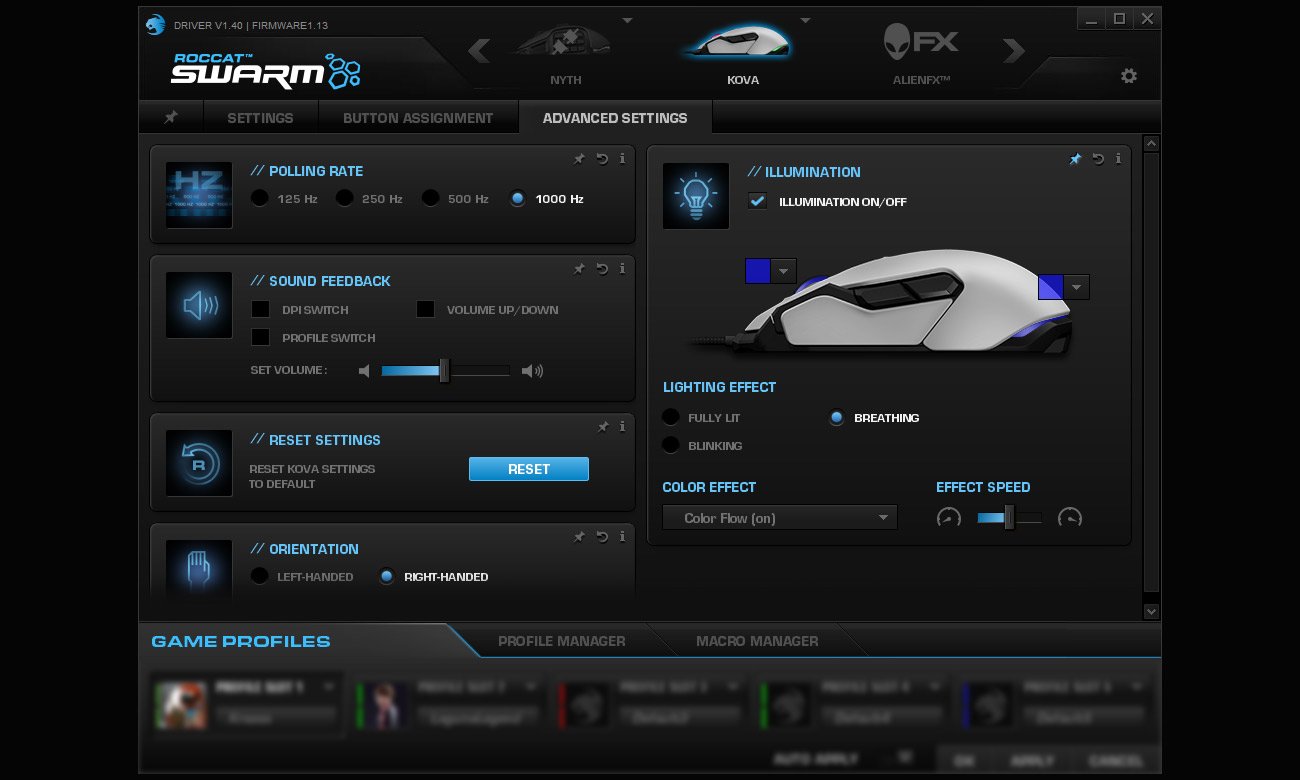The width and height of the screenshot is (1300, 780).
Task: Open rear light color dropdown arrow
Action: click(x=1077, y=287)
